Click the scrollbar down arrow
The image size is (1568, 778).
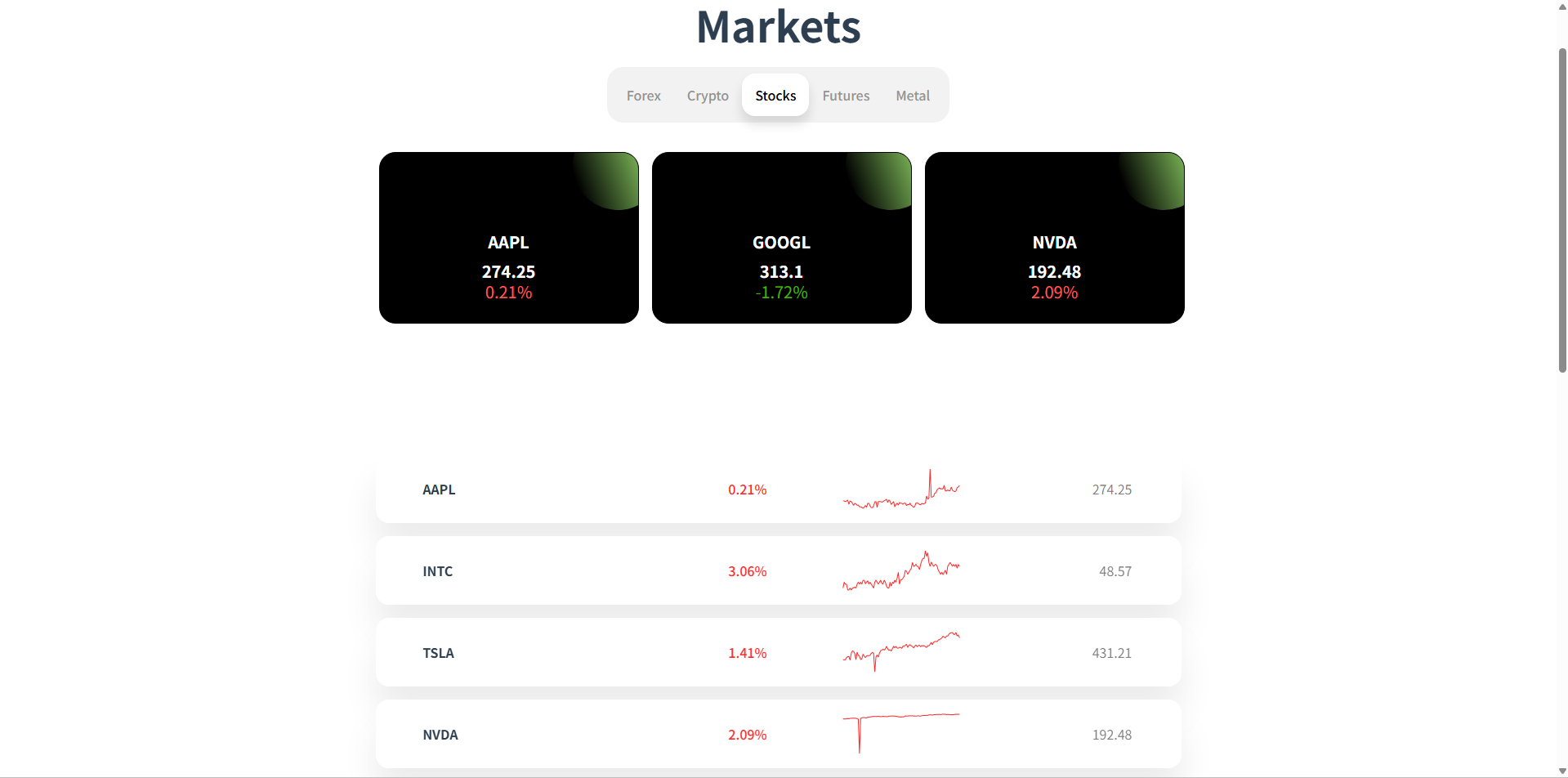click(x=1562, y=771)
